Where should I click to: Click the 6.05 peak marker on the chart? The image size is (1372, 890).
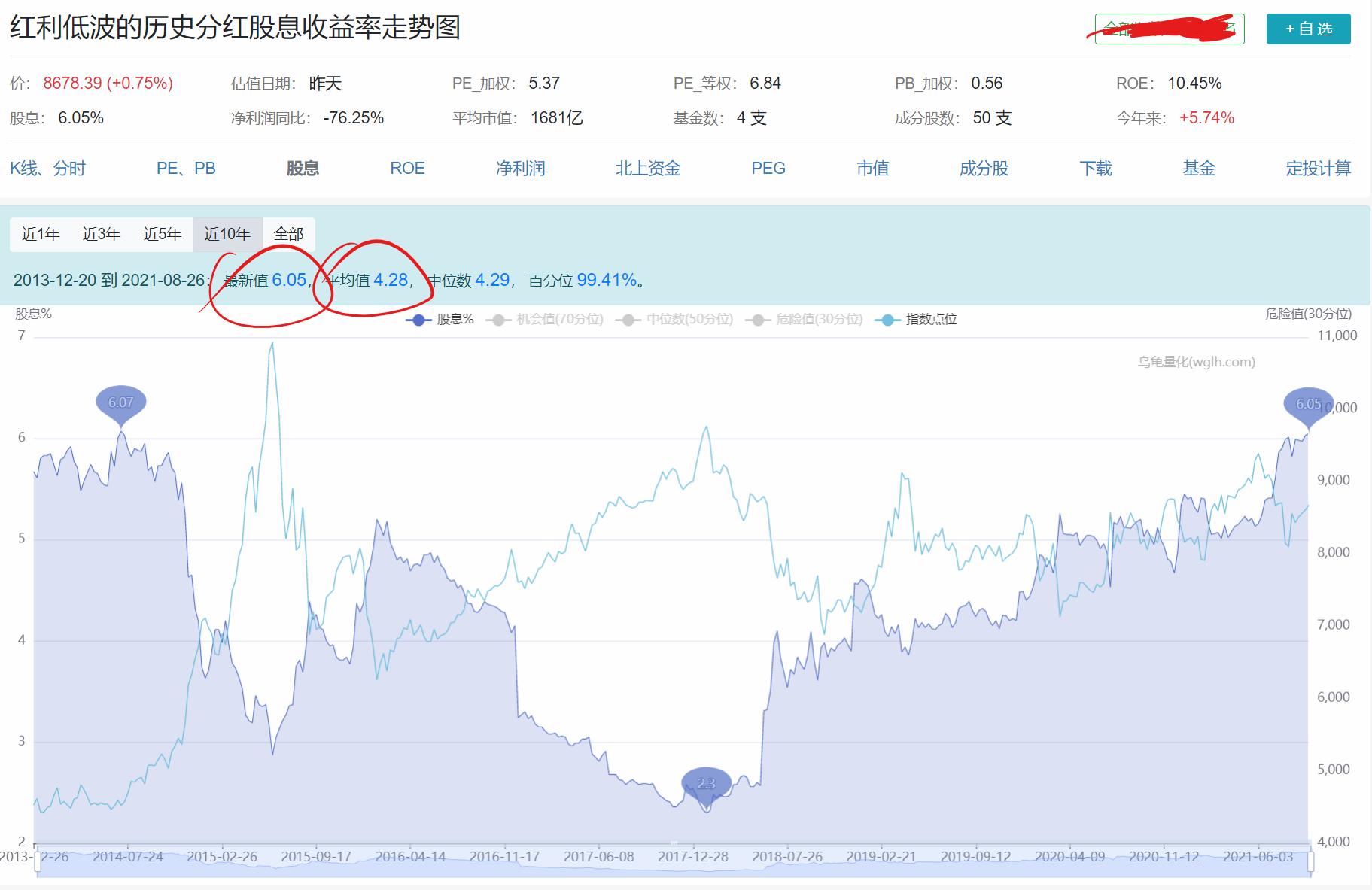pyautogui.click(x=1307, y=403)
